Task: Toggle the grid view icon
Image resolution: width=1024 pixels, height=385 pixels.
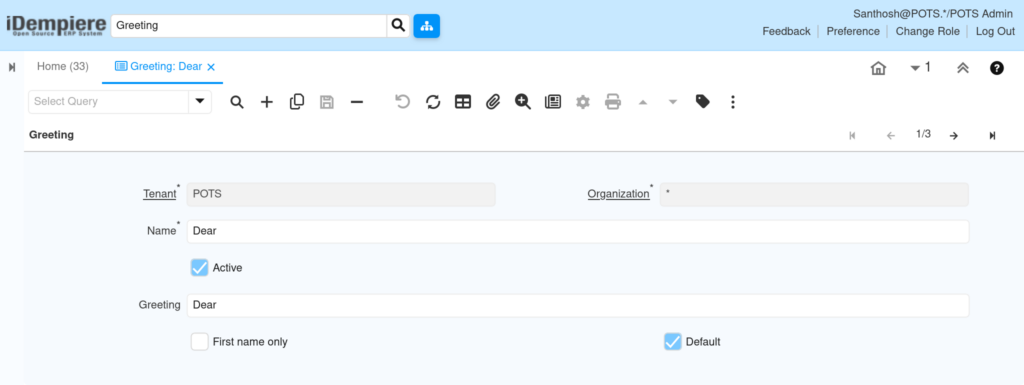Action: pyautogui.click(x=463, y=102)
